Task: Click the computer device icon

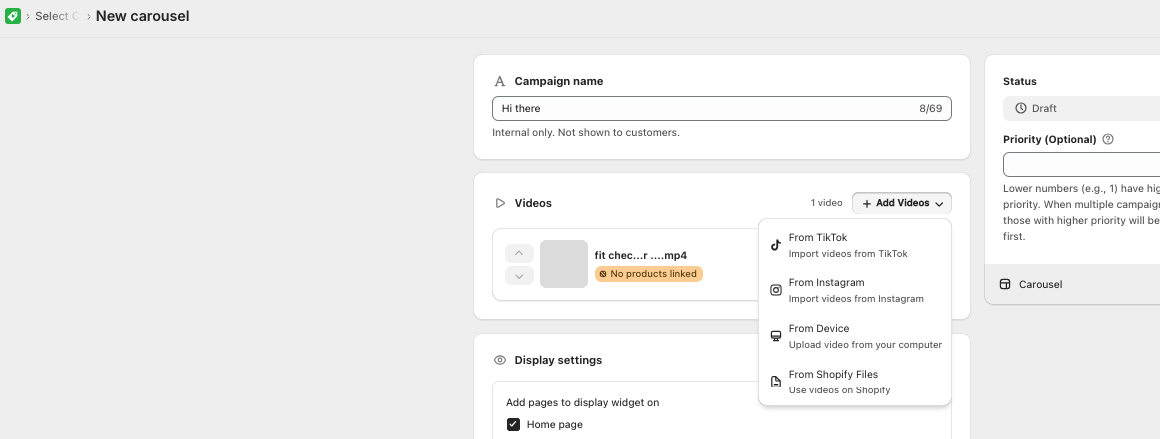Action: tap(776, 336)
